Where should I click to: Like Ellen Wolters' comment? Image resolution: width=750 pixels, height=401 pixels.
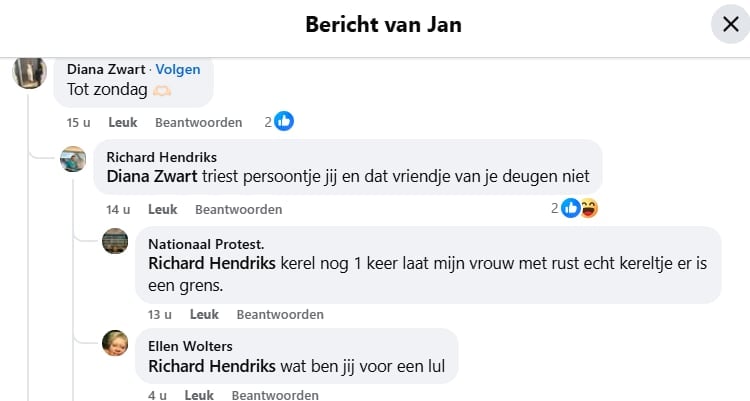tap(199, 395)
